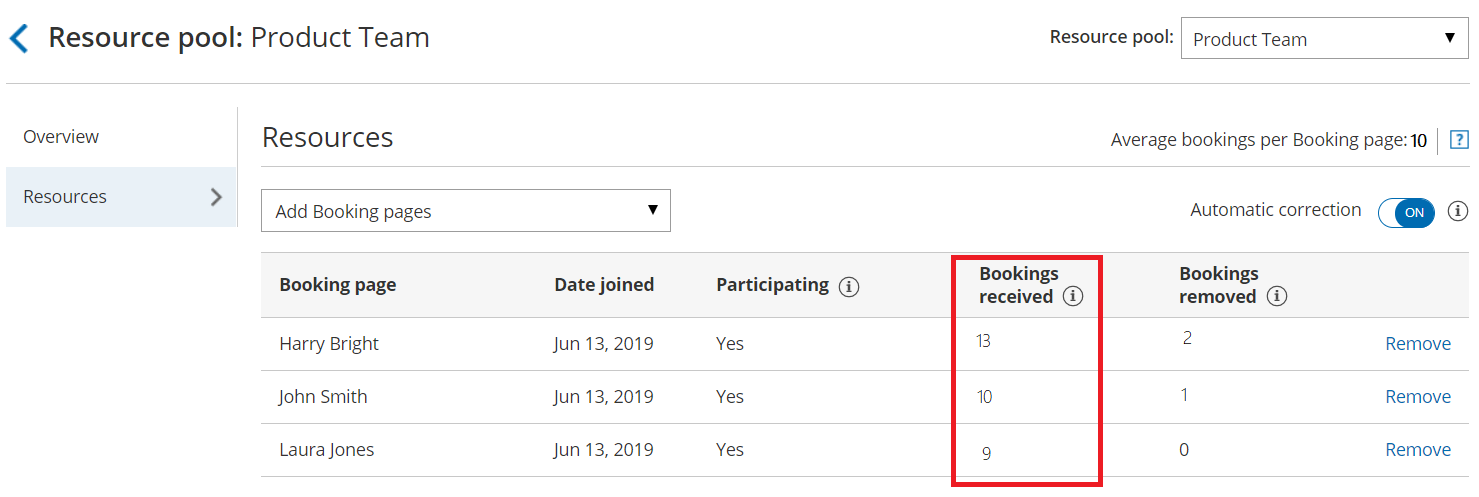
Task: Click the Harry Bright booking page name
Action: coord(329,344)
